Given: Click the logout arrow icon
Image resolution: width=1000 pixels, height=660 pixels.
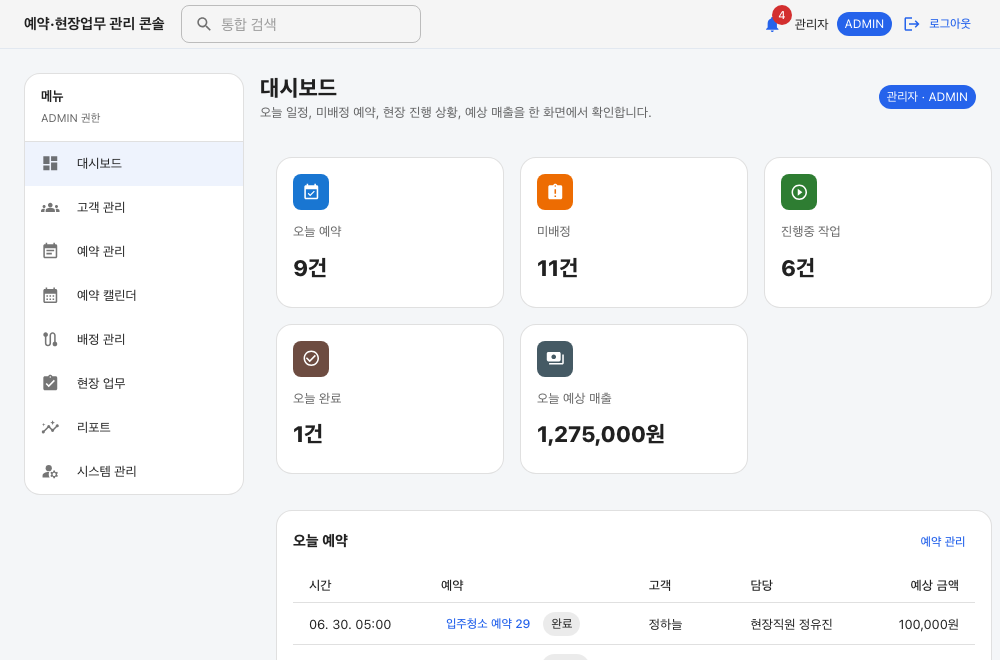Looking at the screenshot, I should (x=911, y=24).
